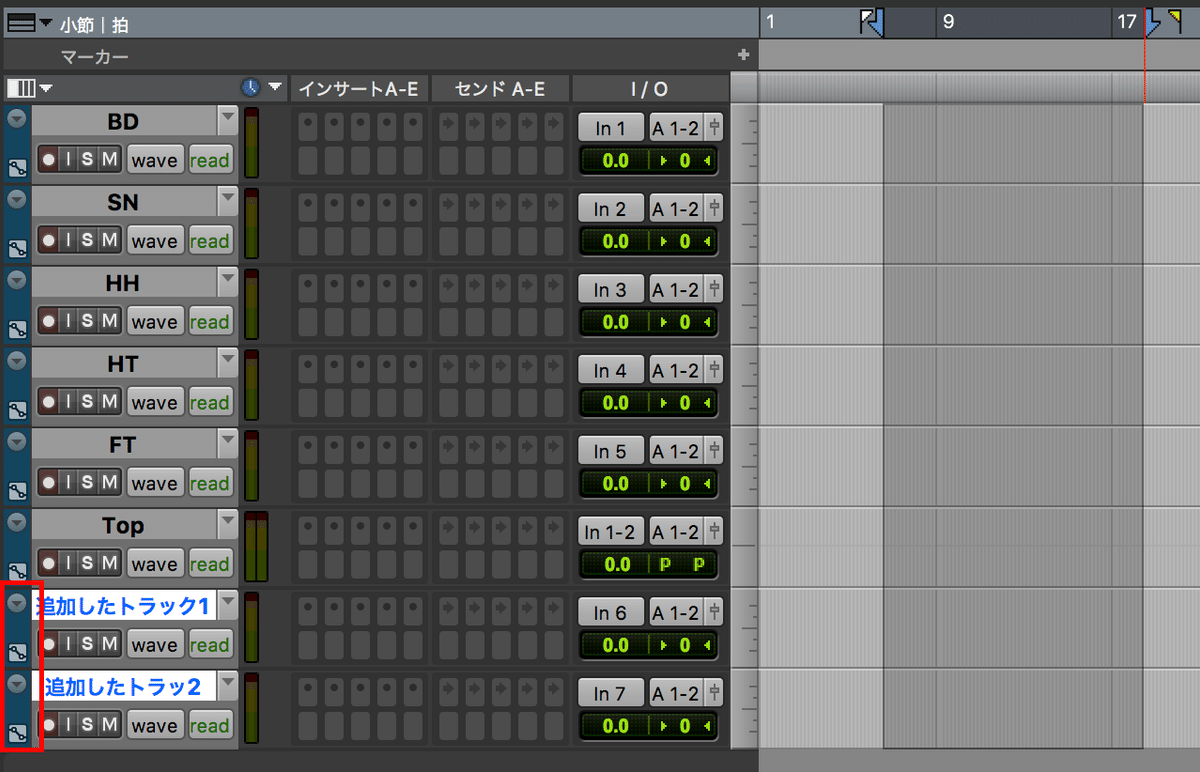The width and height of the screenshot is (1200, 772).
Task: Add a marker with plus icon
Action: pyautogui.click(x=743, y=55)
